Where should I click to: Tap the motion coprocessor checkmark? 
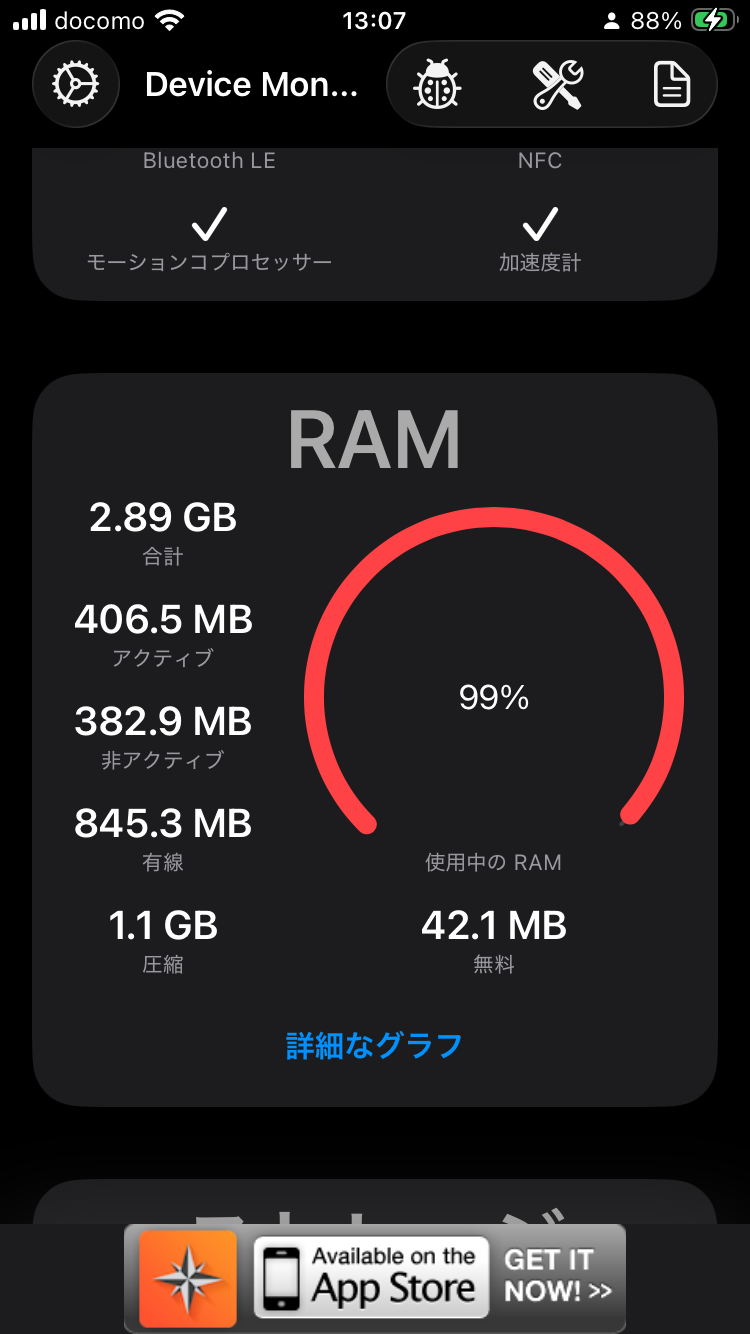[209, 225]
